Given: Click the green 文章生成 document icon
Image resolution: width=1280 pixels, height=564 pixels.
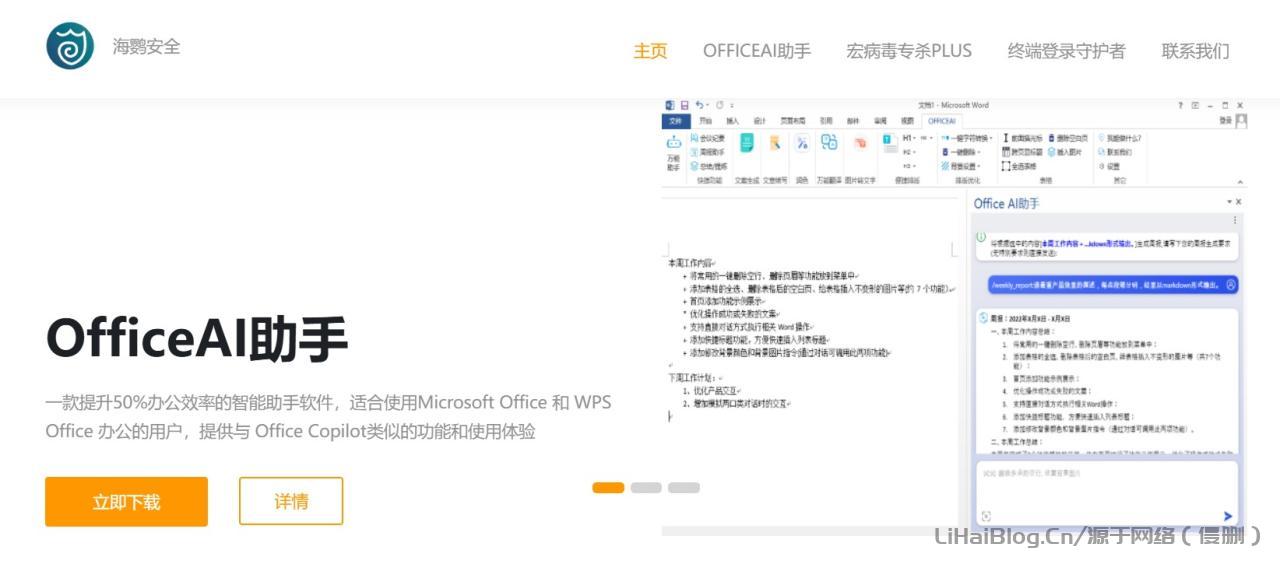Looking at the screenshot, I should coord(747,143).
